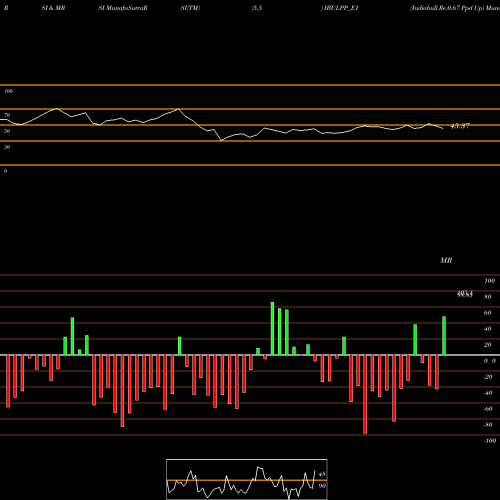The image size is (500, 500).
Task: Click the RSI axis label 70
Action: (x=7, y=115)
